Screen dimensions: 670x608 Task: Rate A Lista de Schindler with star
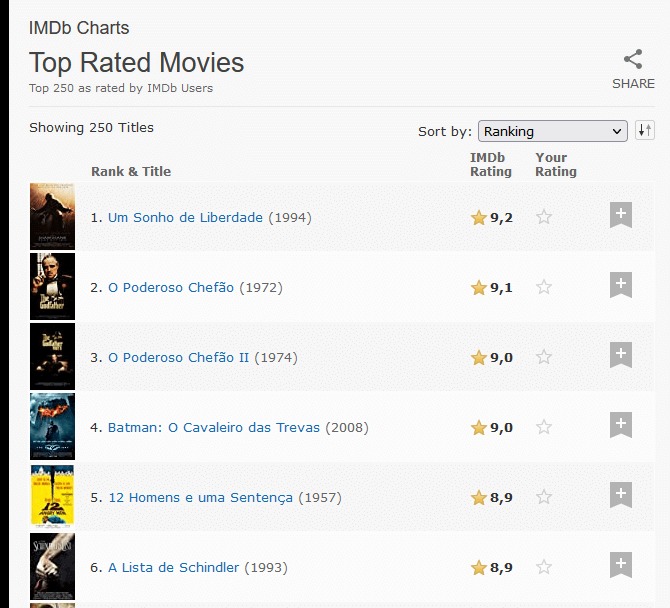[544, 567]
